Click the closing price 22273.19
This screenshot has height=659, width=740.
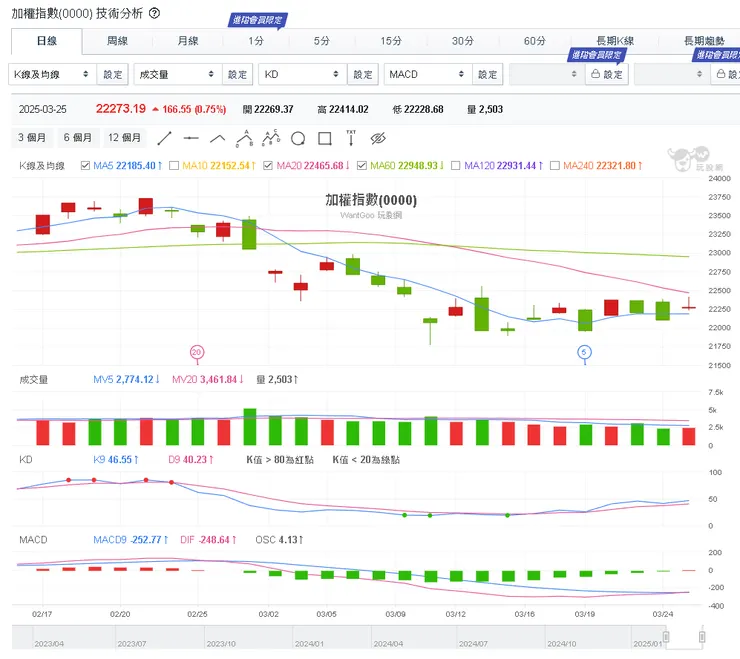(121, 109)
